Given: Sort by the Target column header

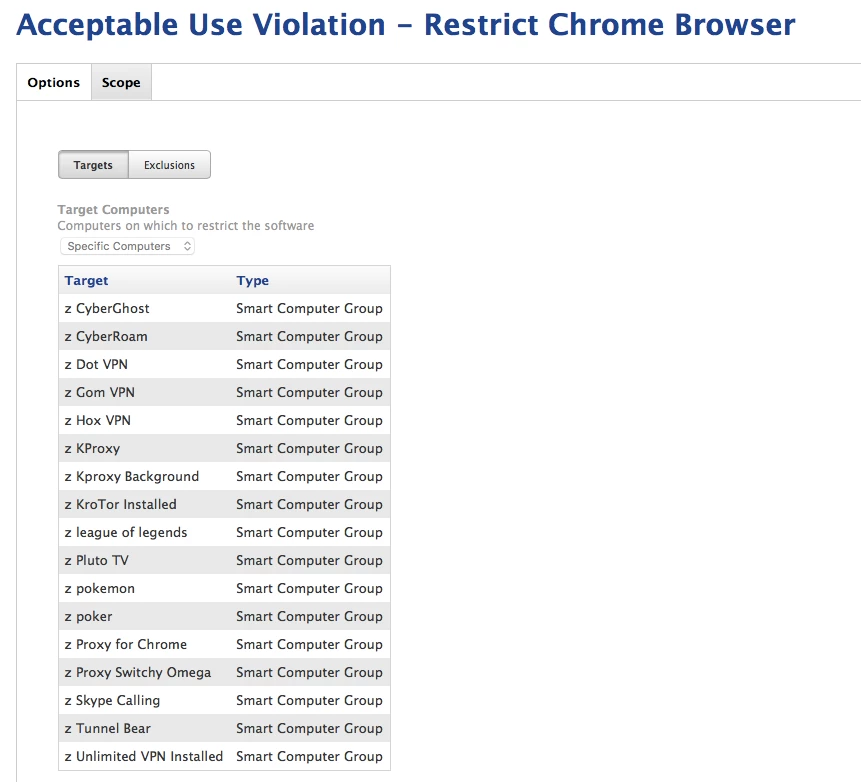Looking at the screenshot, I should tap(86, 281).
